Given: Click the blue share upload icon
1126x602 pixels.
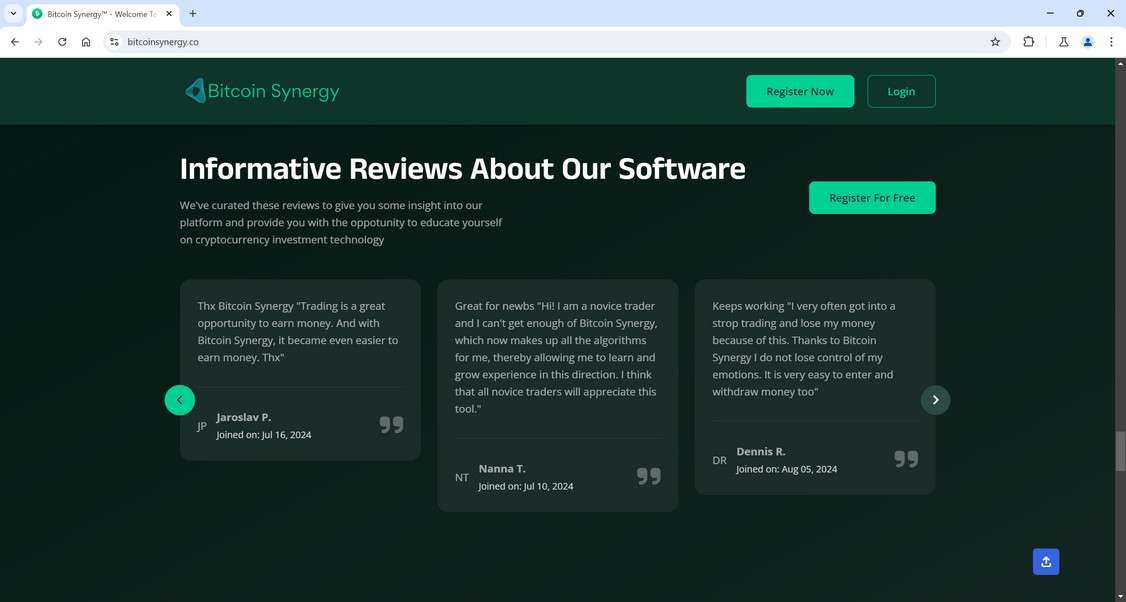Looking at the screenshot, I should tap(1046, 562).
